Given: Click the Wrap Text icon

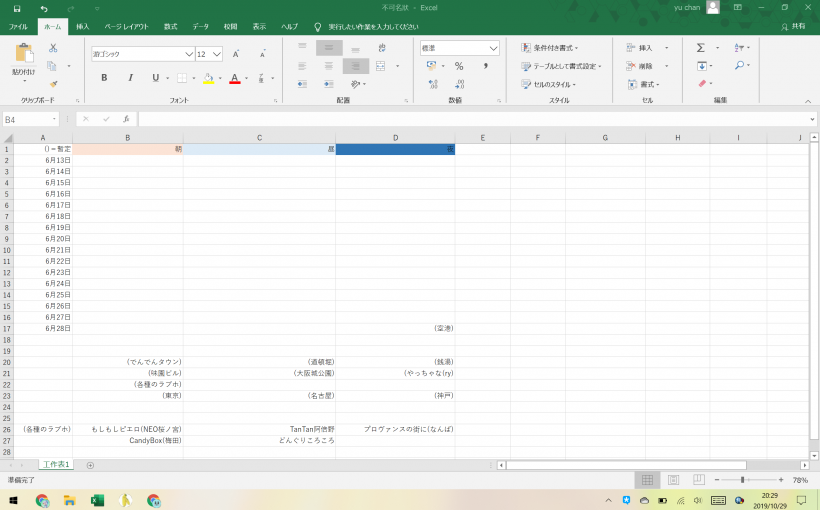Looking at the screenshot, I should [x=382, y=48].
